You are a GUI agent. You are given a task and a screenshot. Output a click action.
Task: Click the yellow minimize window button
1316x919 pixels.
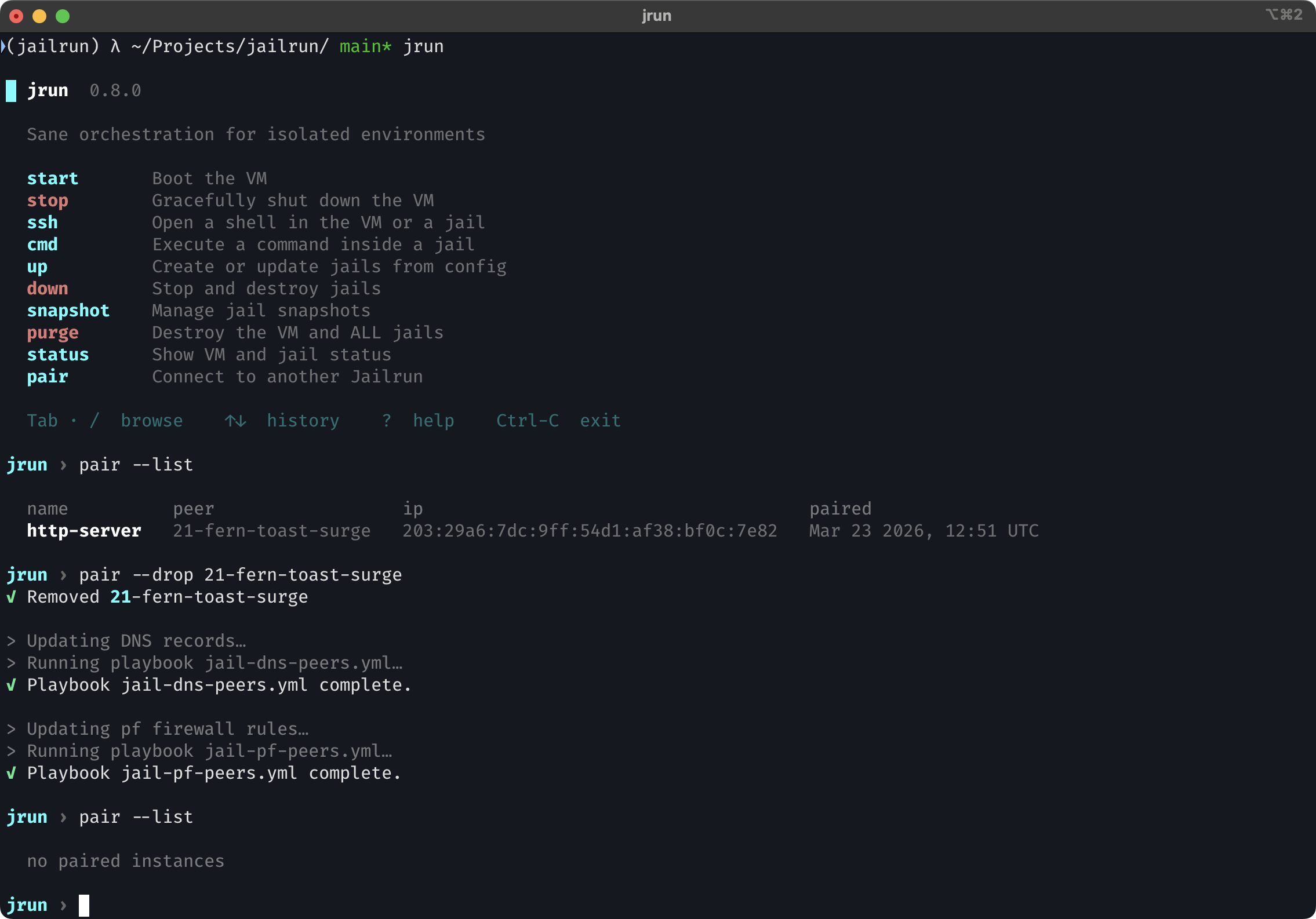click(x=39, y=16)
